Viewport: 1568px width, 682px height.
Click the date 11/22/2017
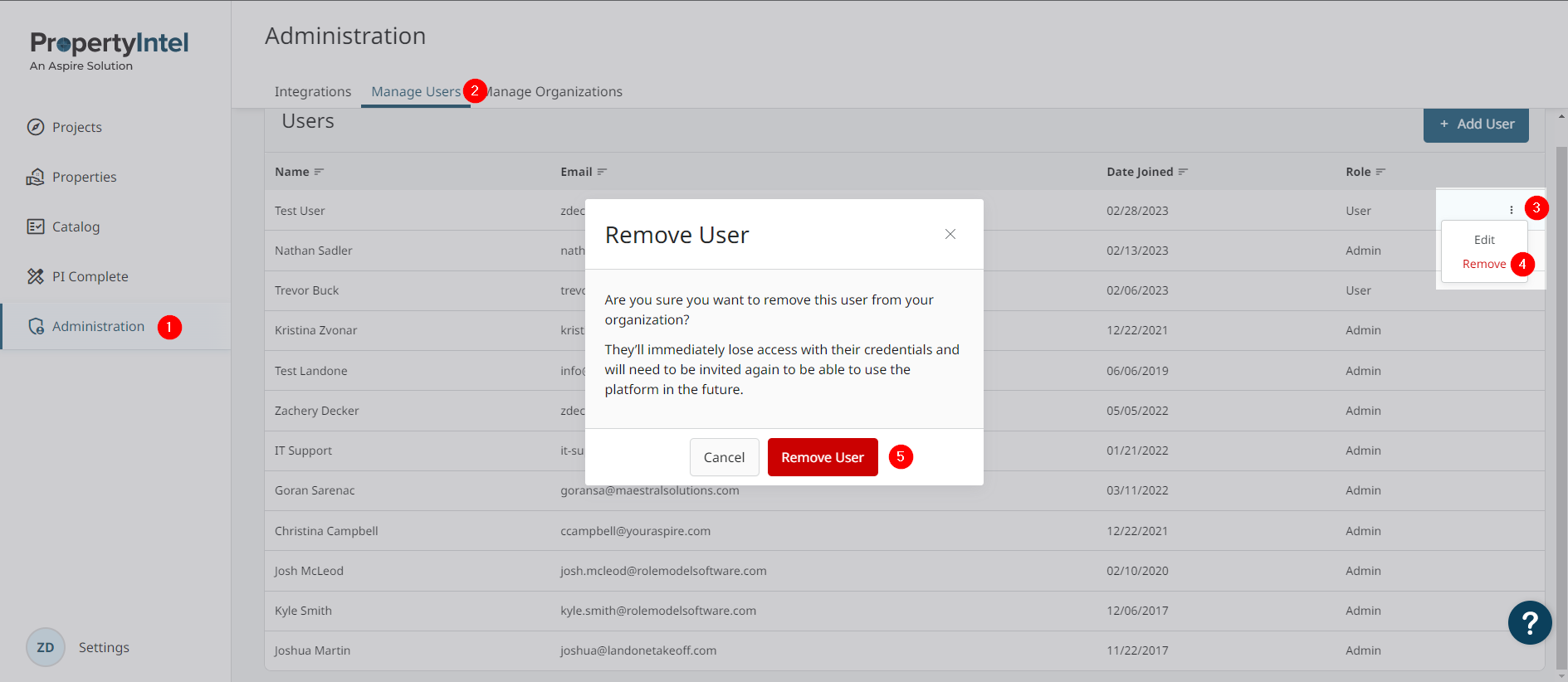click(1137, 650)
